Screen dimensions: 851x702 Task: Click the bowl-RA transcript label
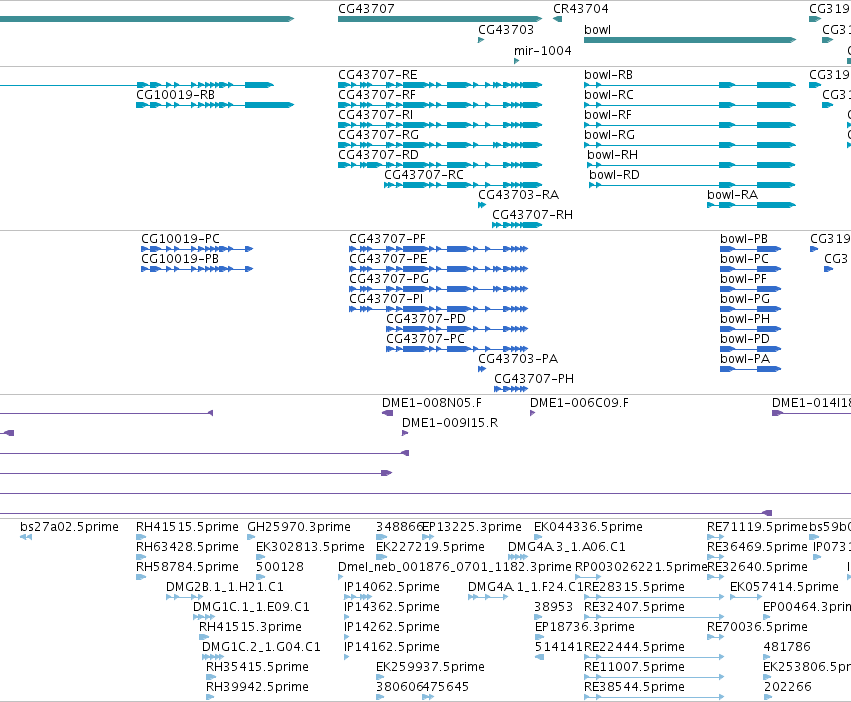pos(732,195)
